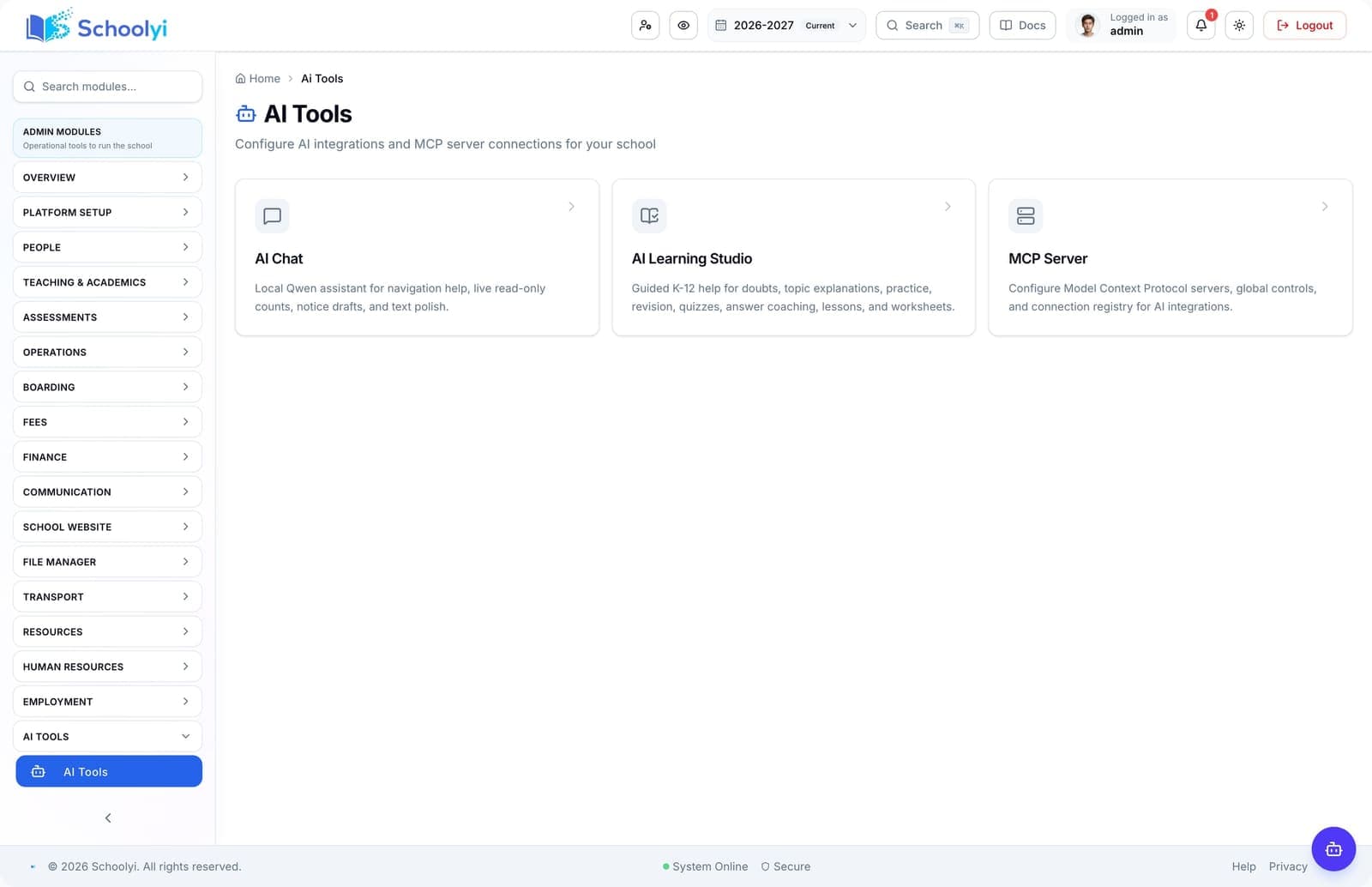The height and width of the screenshot is (887, 1372).
Task: Click the arrow on AI Learning Studio card
Action: (948, 206)
